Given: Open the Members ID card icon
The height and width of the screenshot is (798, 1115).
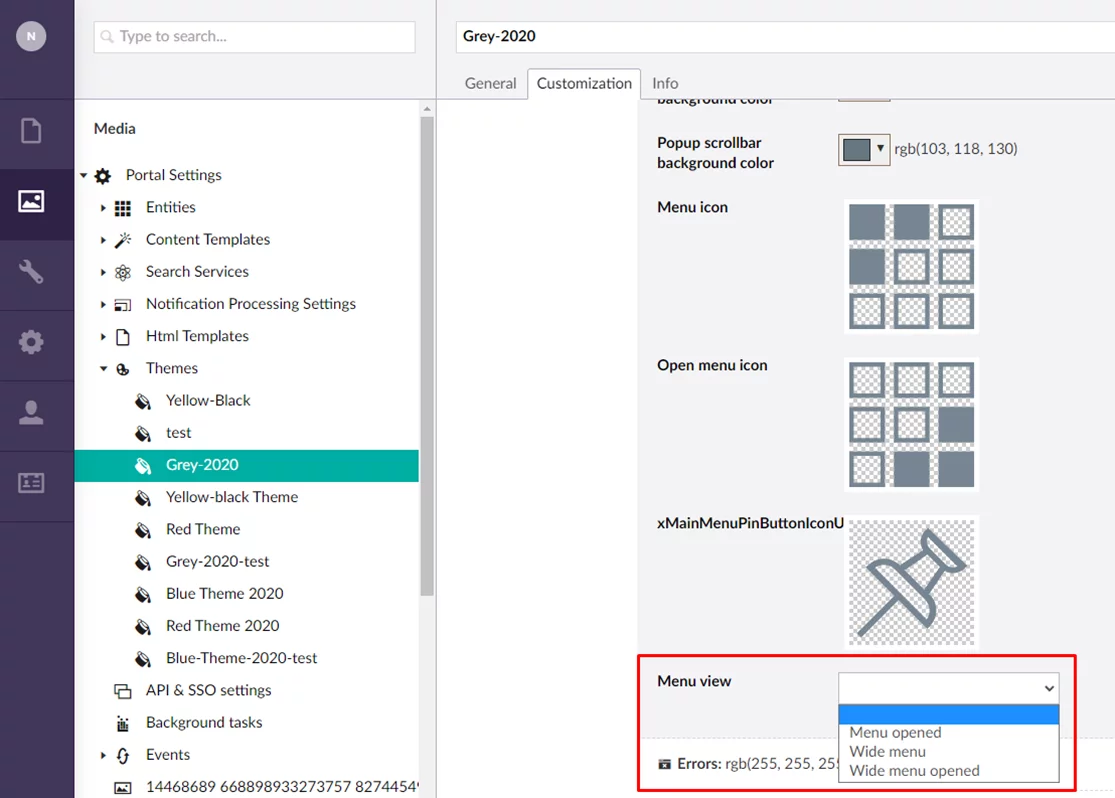Looking at the screenshot, I should tap(31, 482).
